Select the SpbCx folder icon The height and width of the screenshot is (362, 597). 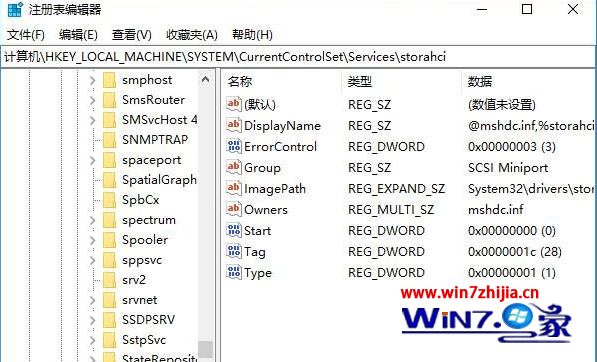coord(109,200)
